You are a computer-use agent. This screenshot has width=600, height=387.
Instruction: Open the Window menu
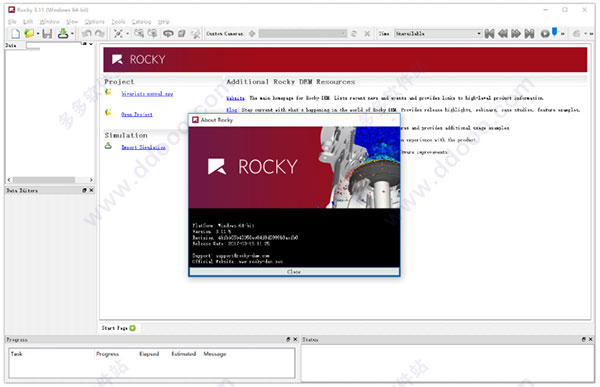click(50, 22)
